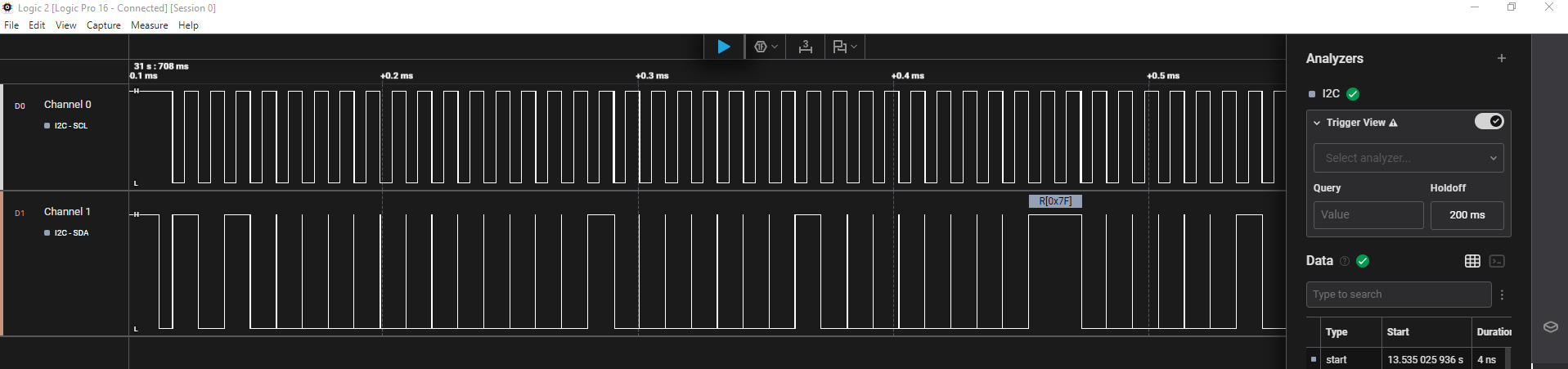1568x369 pixels.
Task: Click the Data help question-mark icon
Action: click(x=1344, y=261)
